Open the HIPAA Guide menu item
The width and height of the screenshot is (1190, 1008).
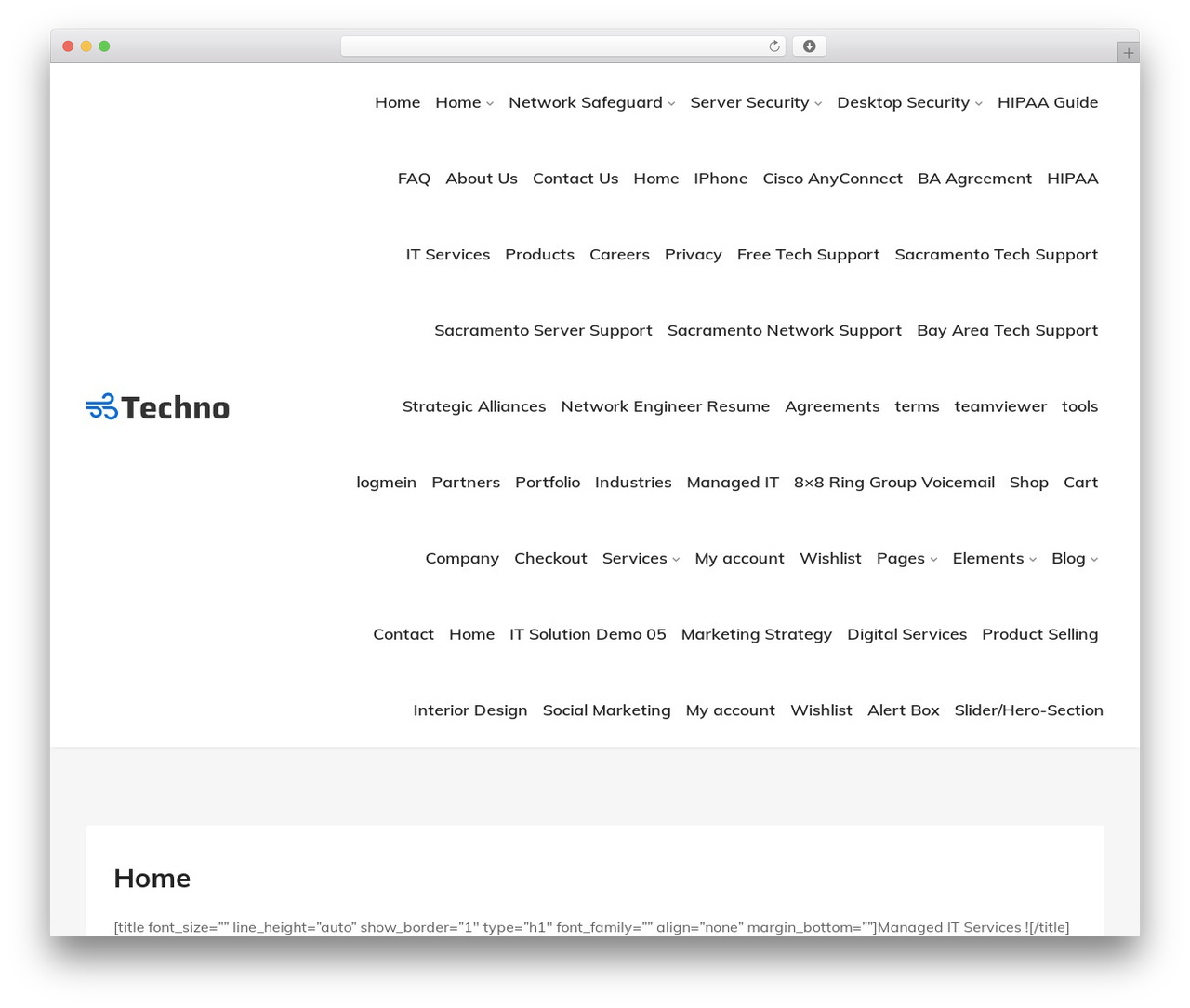(1048, 102)
